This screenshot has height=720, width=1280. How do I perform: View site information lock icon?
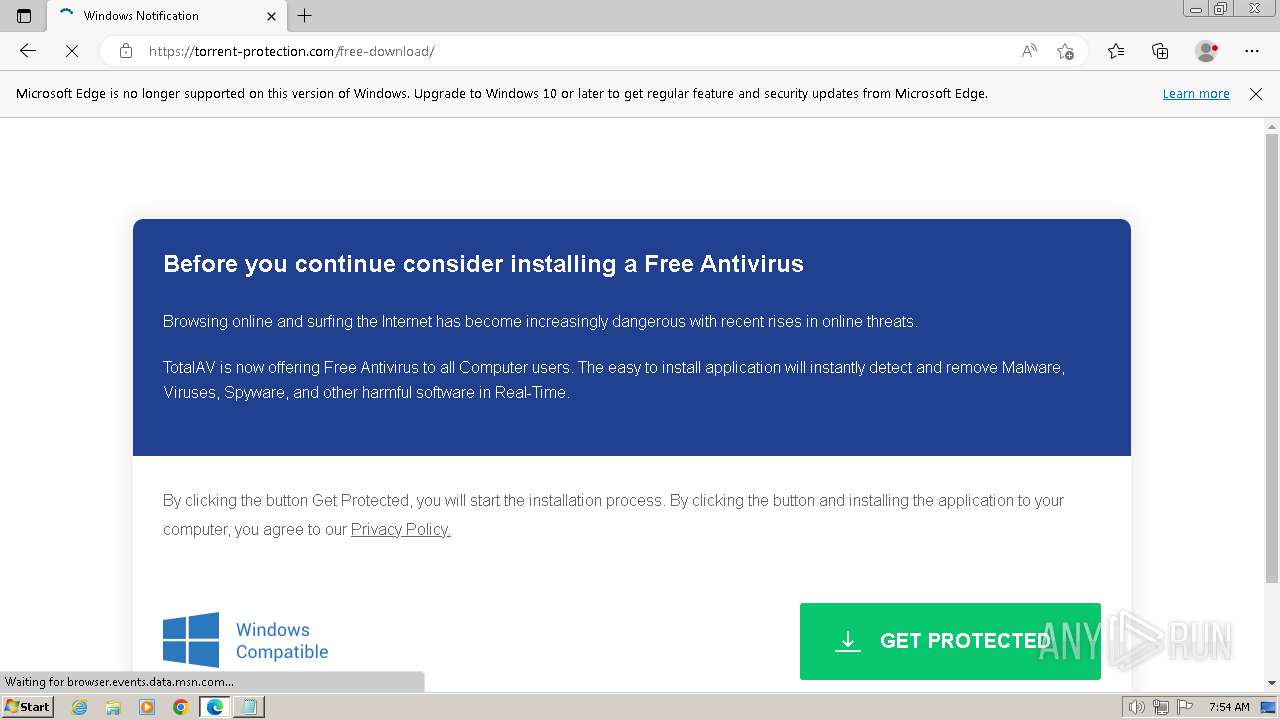tap(126, 51)
